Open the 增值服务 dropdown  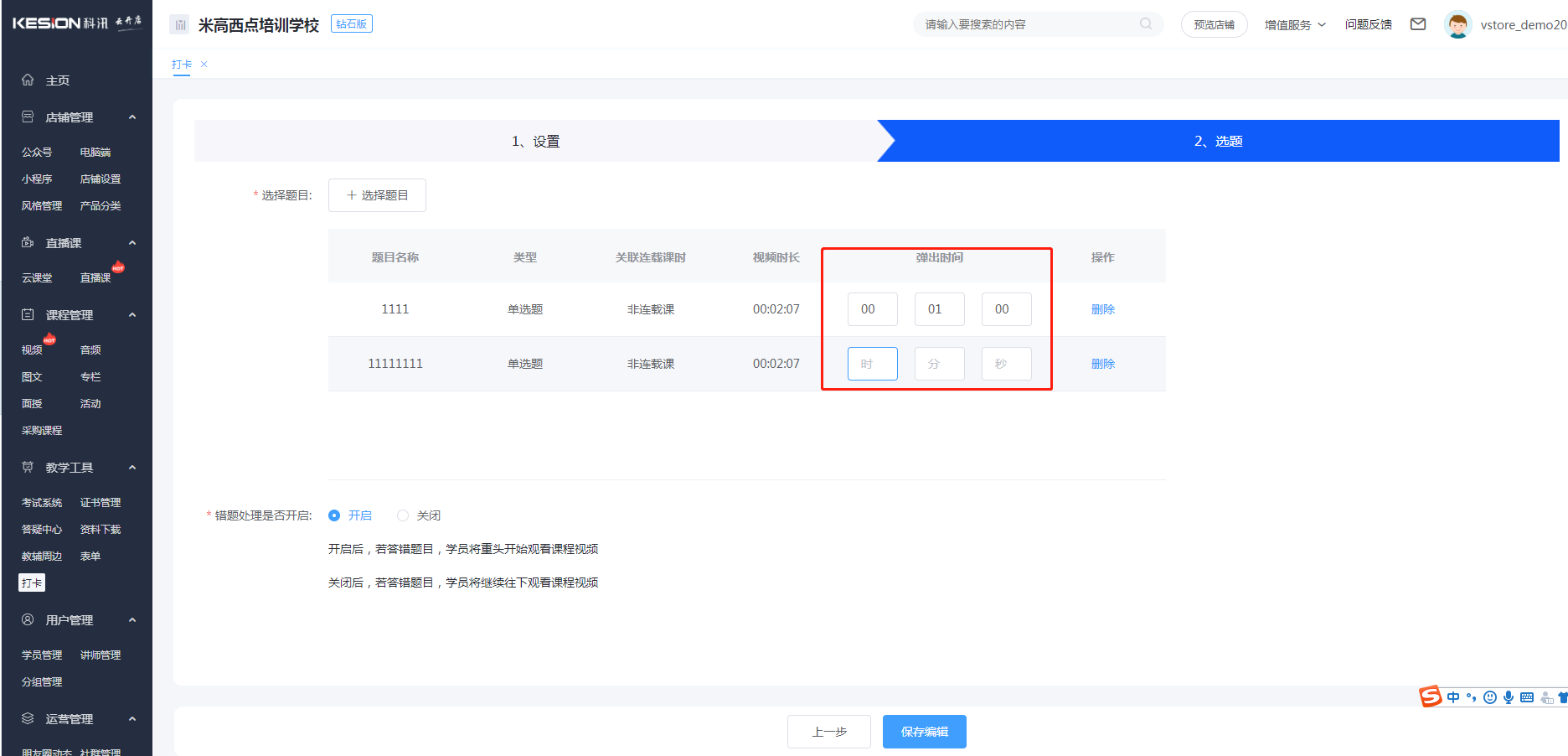(1295, 24)
